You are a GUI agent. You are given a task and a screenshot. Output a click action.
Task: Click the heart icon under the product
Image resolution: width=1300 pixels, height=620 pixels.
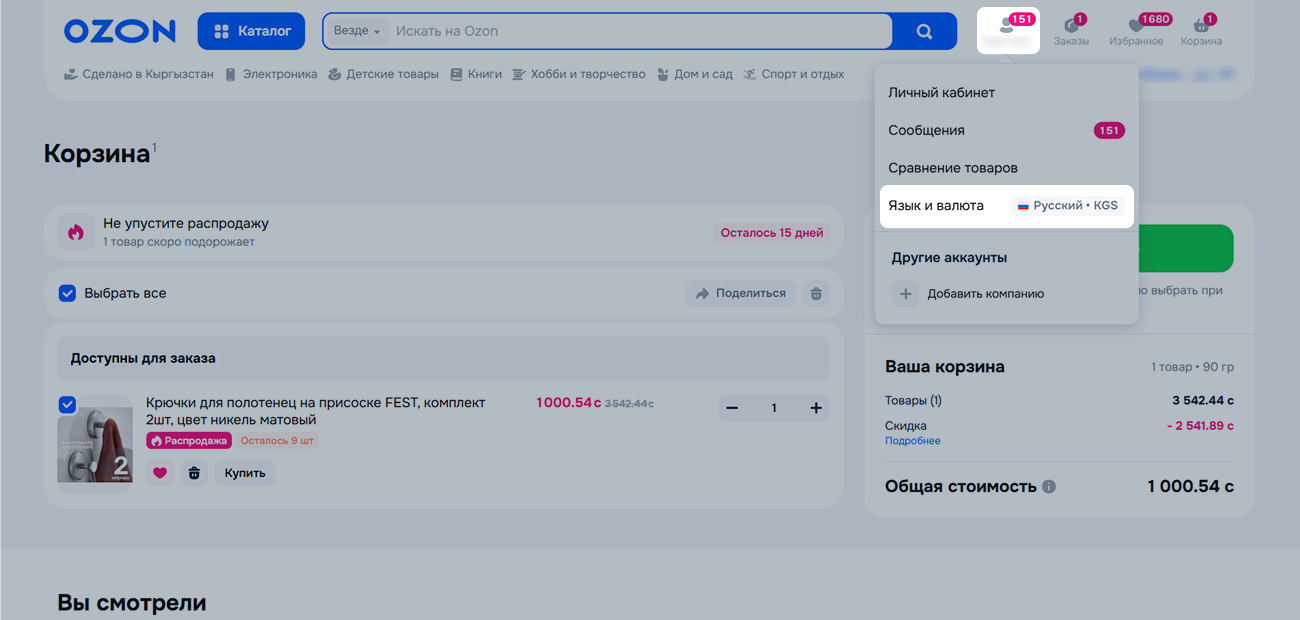click(160, 473)
